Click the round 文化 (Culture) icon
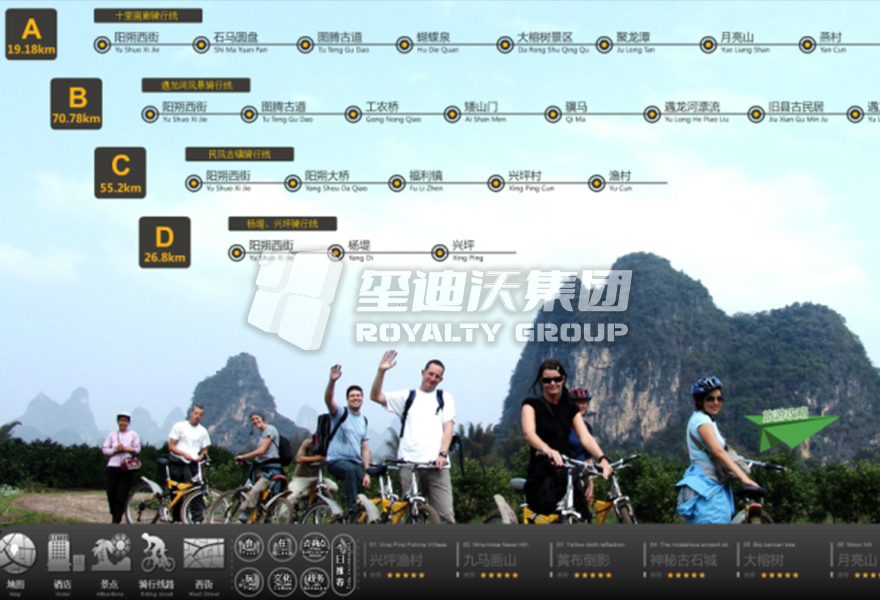Image resolution: width=880 pixels, height=600 pixels. 282,581
